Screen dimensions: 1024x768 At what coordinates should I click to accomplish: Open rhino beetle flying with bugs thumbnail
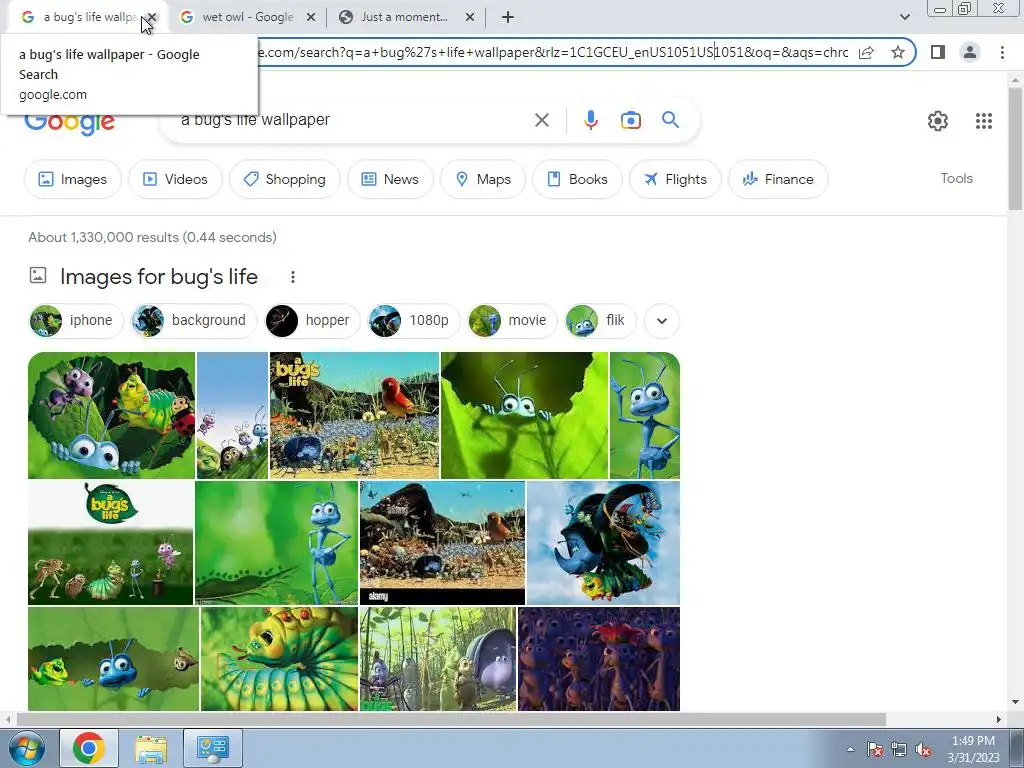(x=603, y=543)
